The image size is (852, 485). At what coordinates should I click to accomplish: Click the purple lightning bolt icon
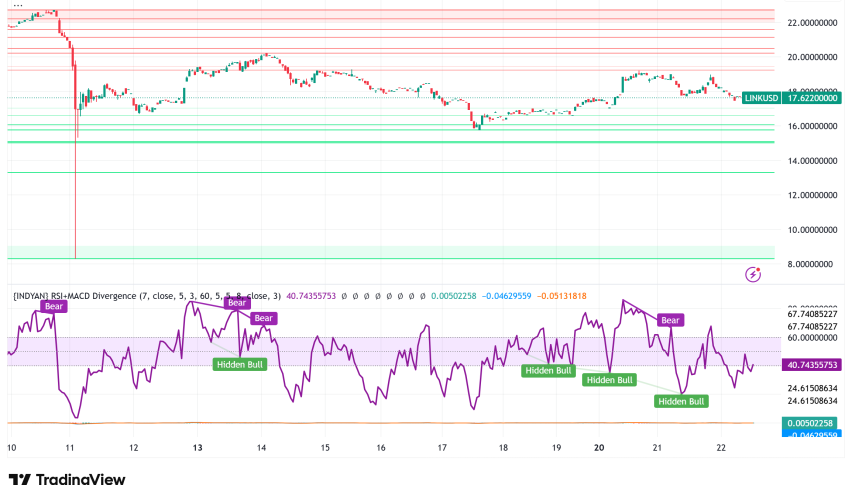pyautogui.click(x=753, y=273)
